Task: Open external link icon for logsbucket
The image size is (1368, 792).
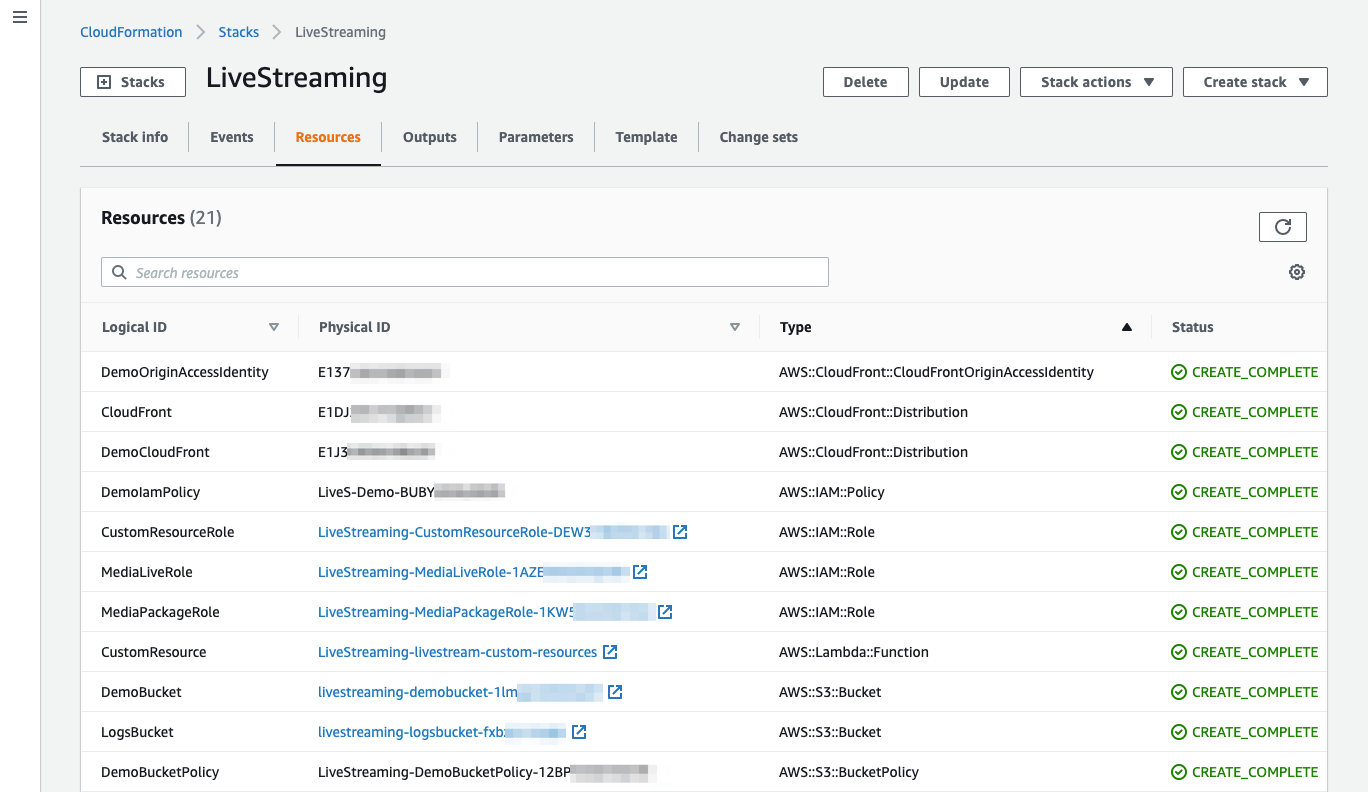Action: 579,732
